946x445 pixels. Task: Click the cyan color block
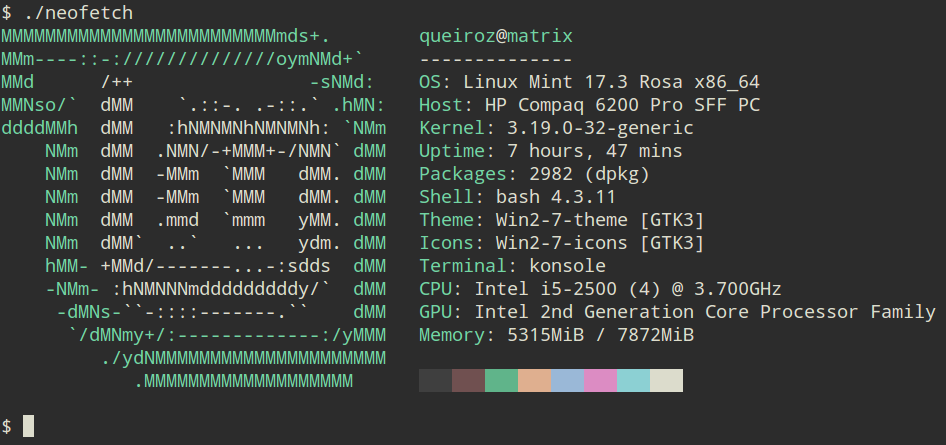click(633, 380)
